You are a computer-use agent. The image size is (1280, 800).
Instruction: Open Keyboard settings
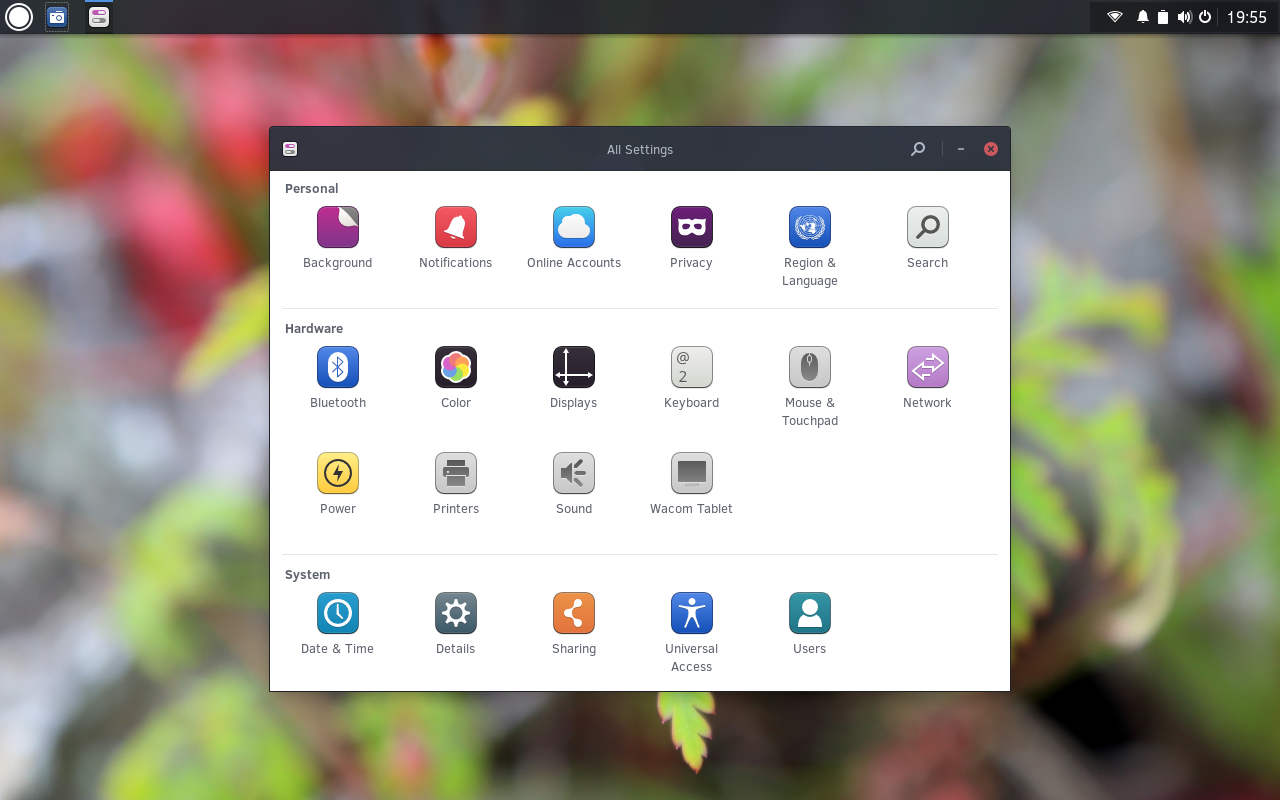[691, 367]
